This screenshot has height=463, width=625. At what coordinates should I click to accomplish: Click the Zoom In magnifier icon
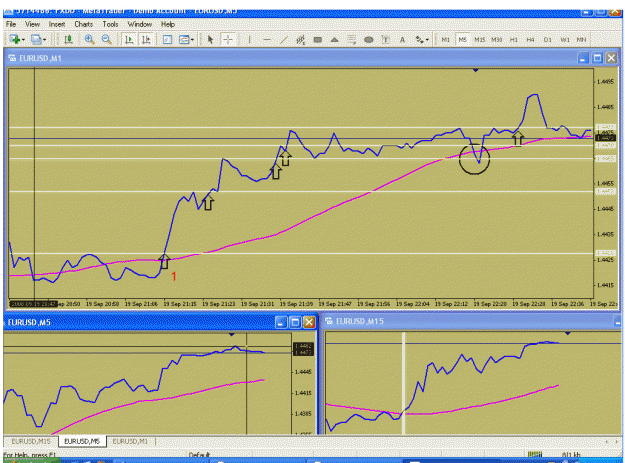(x=89, y=39)
